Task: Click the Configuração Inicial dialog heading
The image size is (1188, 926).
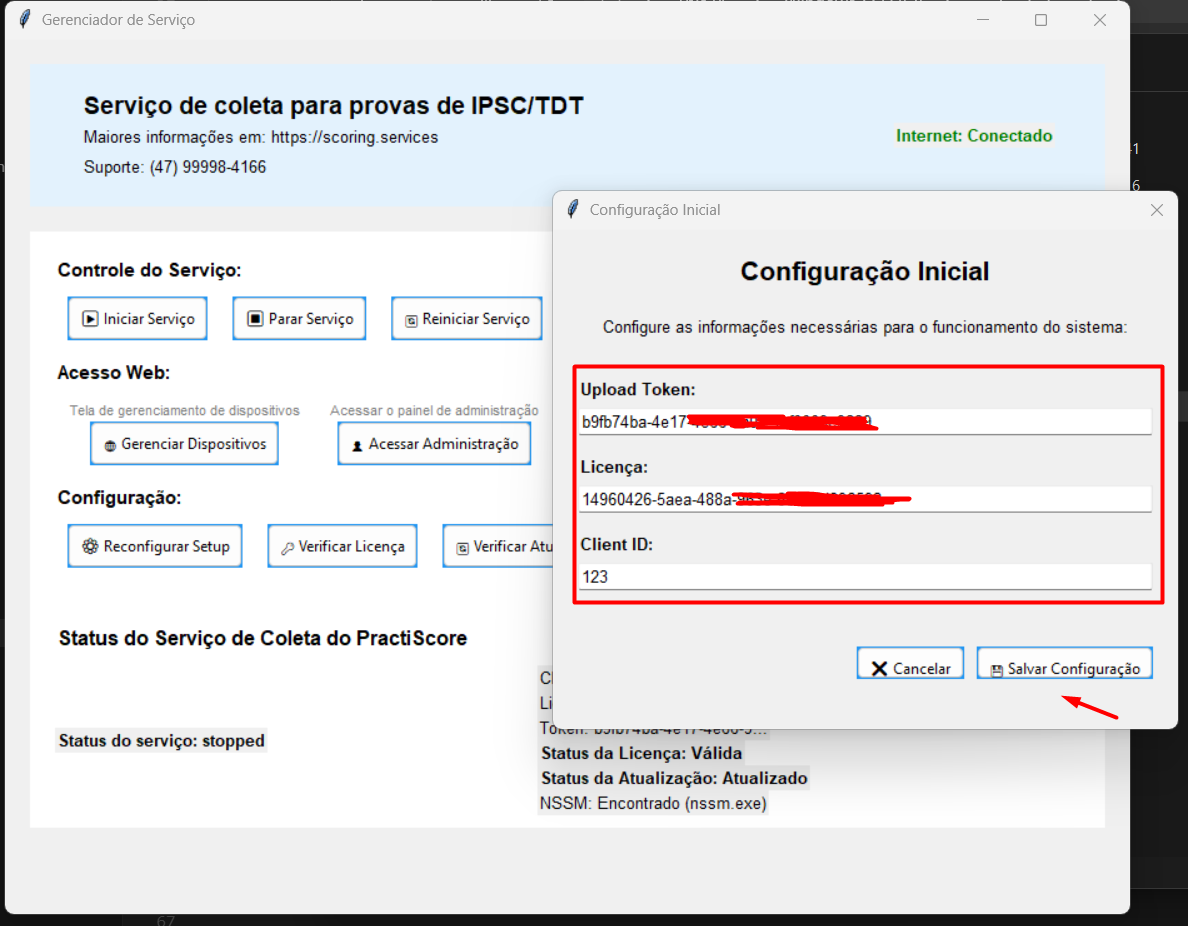Action: coord(864,271)
